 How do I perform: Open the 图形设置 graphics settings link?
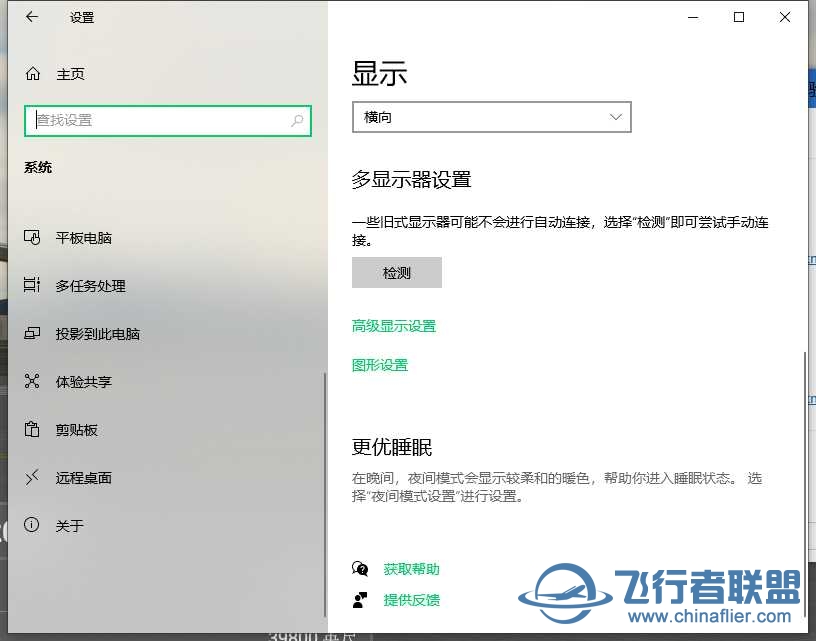(380, 365)
